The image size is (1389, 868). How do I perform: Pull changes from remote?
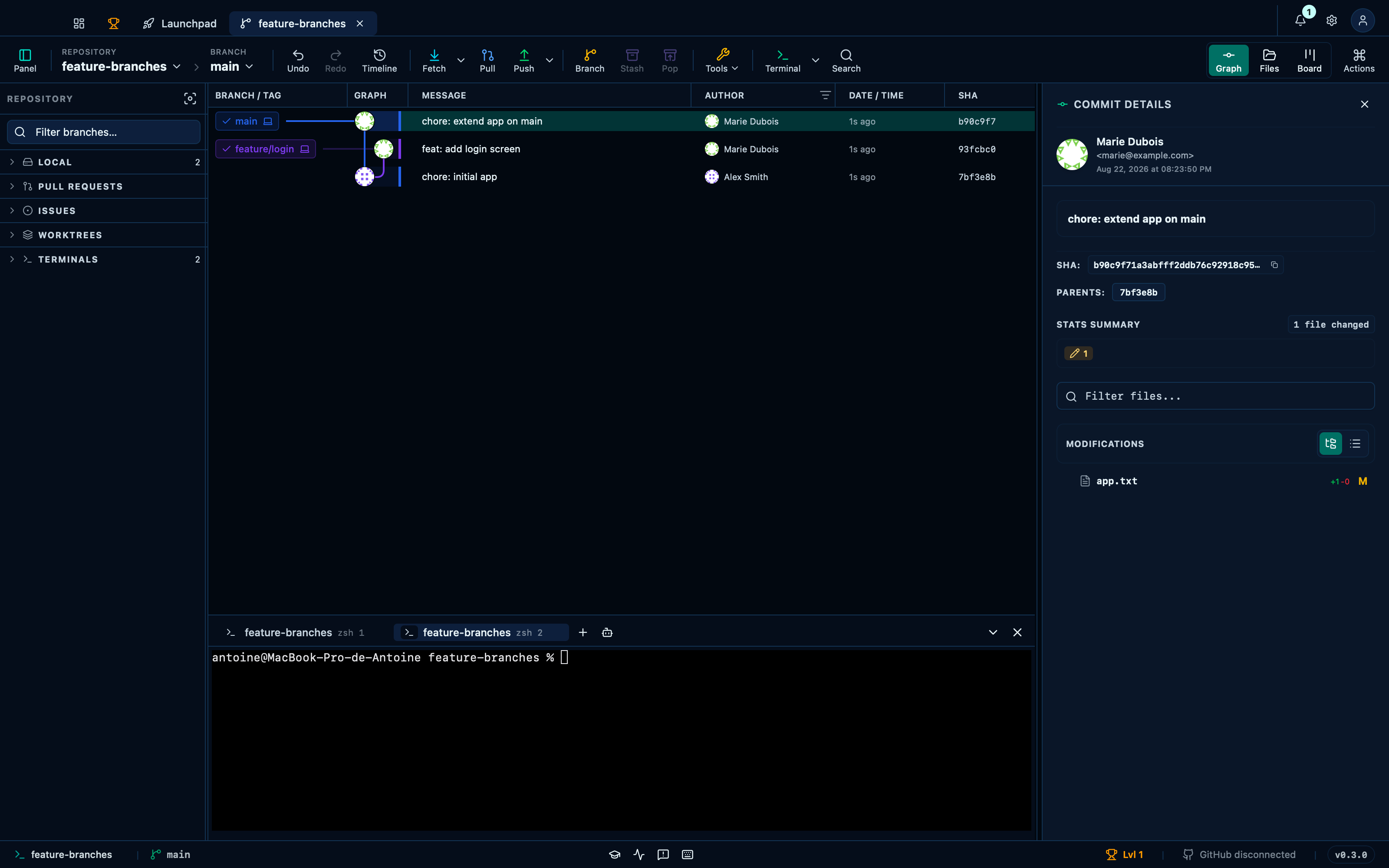click(487, 60)
